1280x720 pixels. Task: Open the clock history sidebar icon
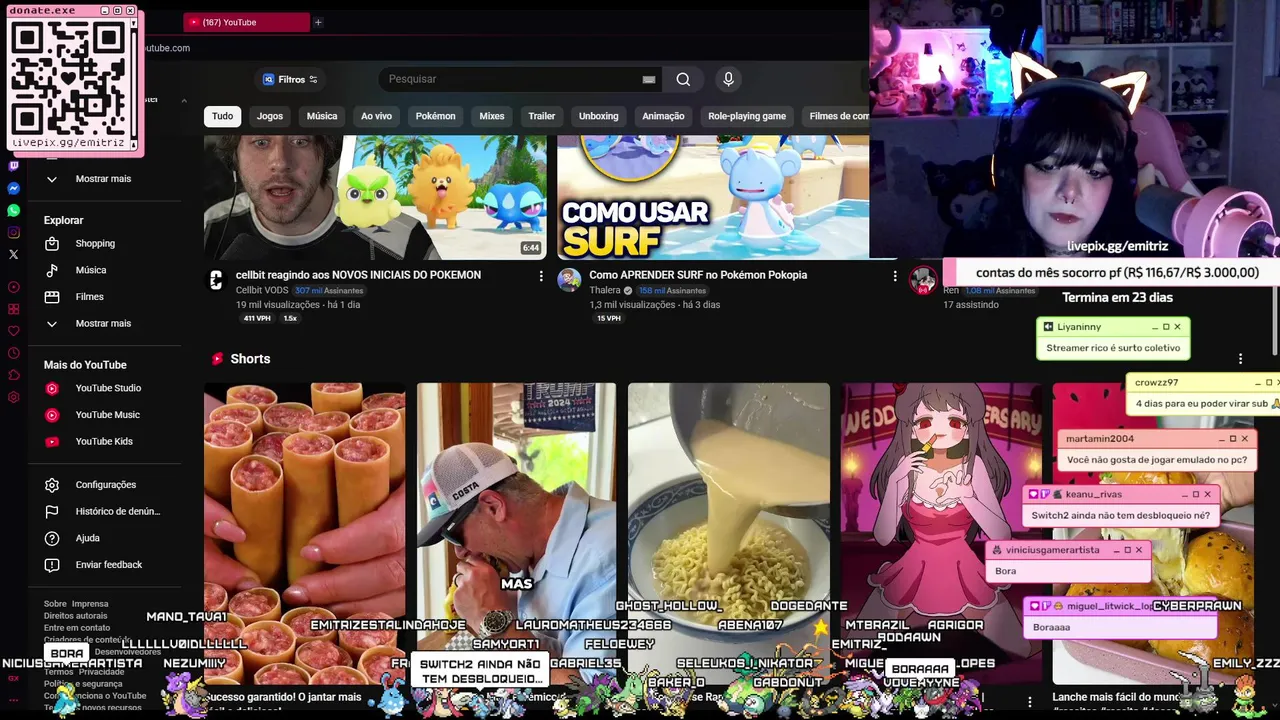pos(13,353)
